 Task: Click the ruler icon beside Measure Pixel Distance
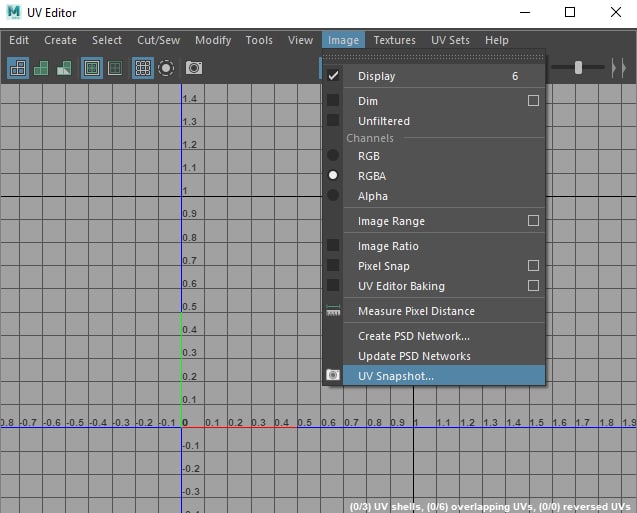(x=333, y=311)
